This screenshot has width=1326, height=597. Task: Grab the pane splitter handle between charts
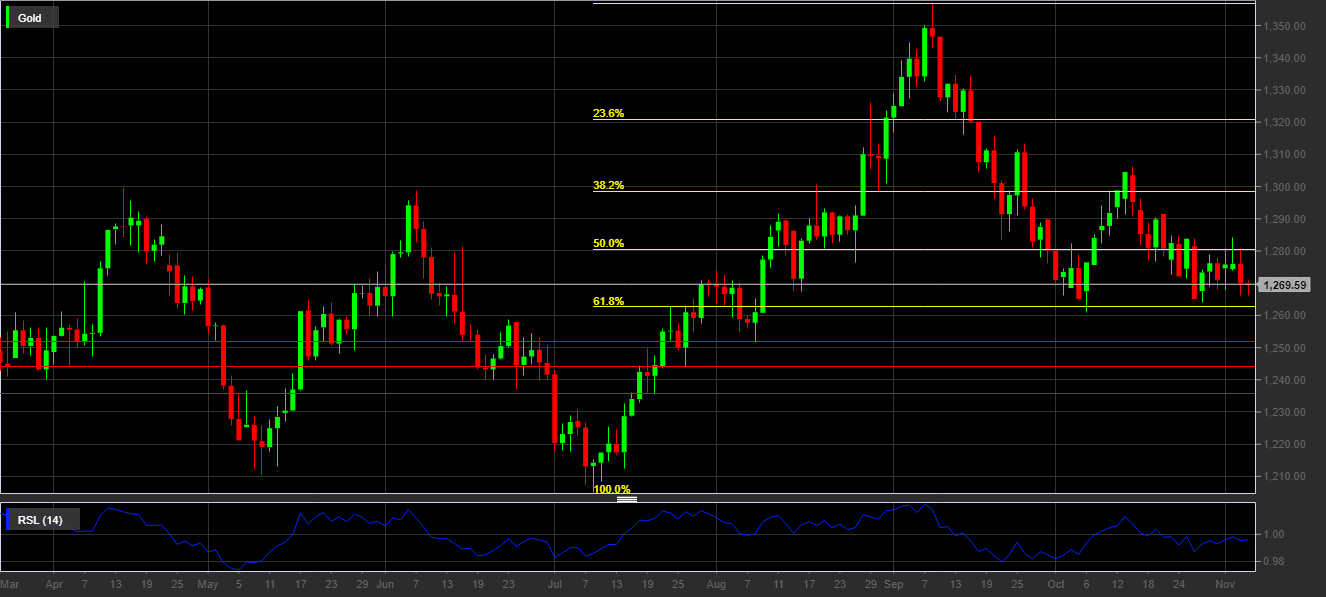(x=627, y=498)
